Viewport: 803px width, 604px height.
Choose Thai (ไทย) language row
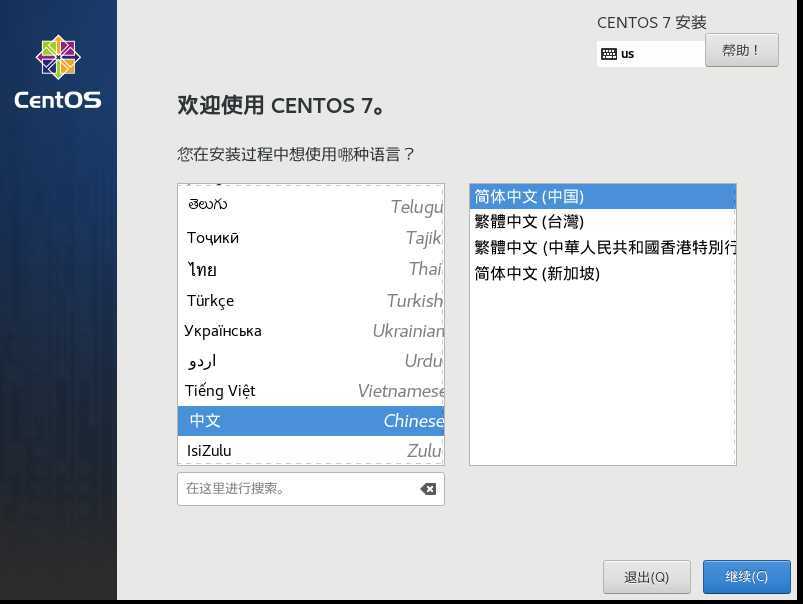311,269
